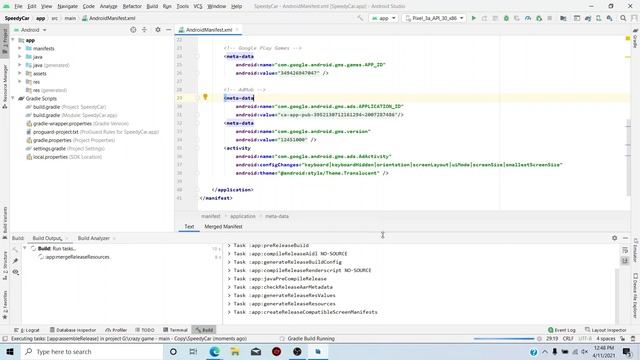Select the local.properties file

coord(64,157)
